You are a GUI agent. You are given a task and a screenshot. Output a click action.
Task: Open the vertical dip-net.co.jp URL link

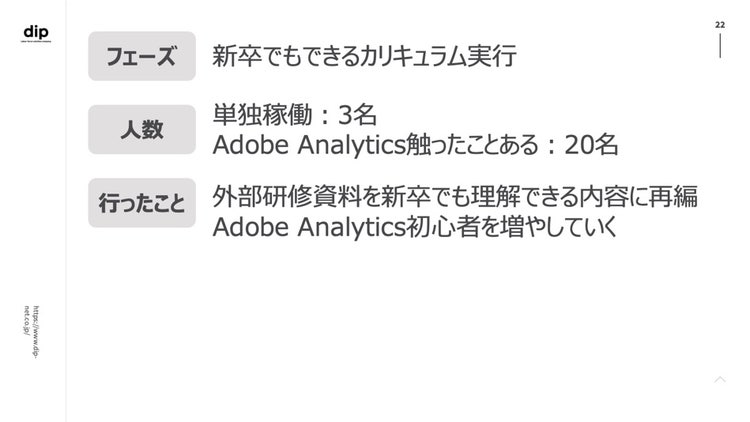pyautogui.click(x=32, y=332)
